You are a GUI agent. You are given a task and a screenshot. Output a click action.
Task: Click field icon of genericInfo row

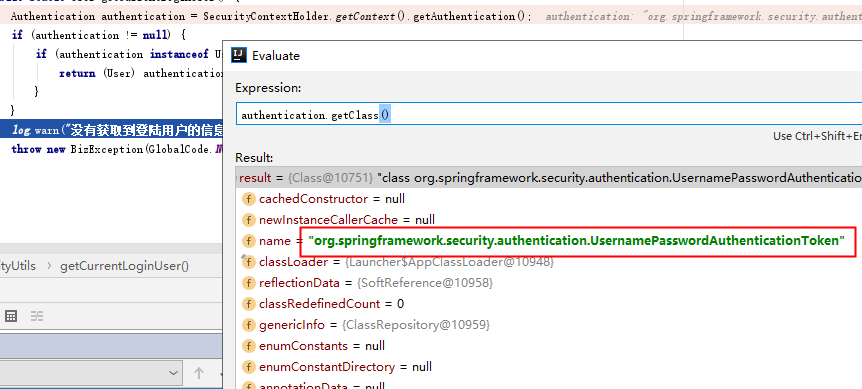tap(248, 325)
